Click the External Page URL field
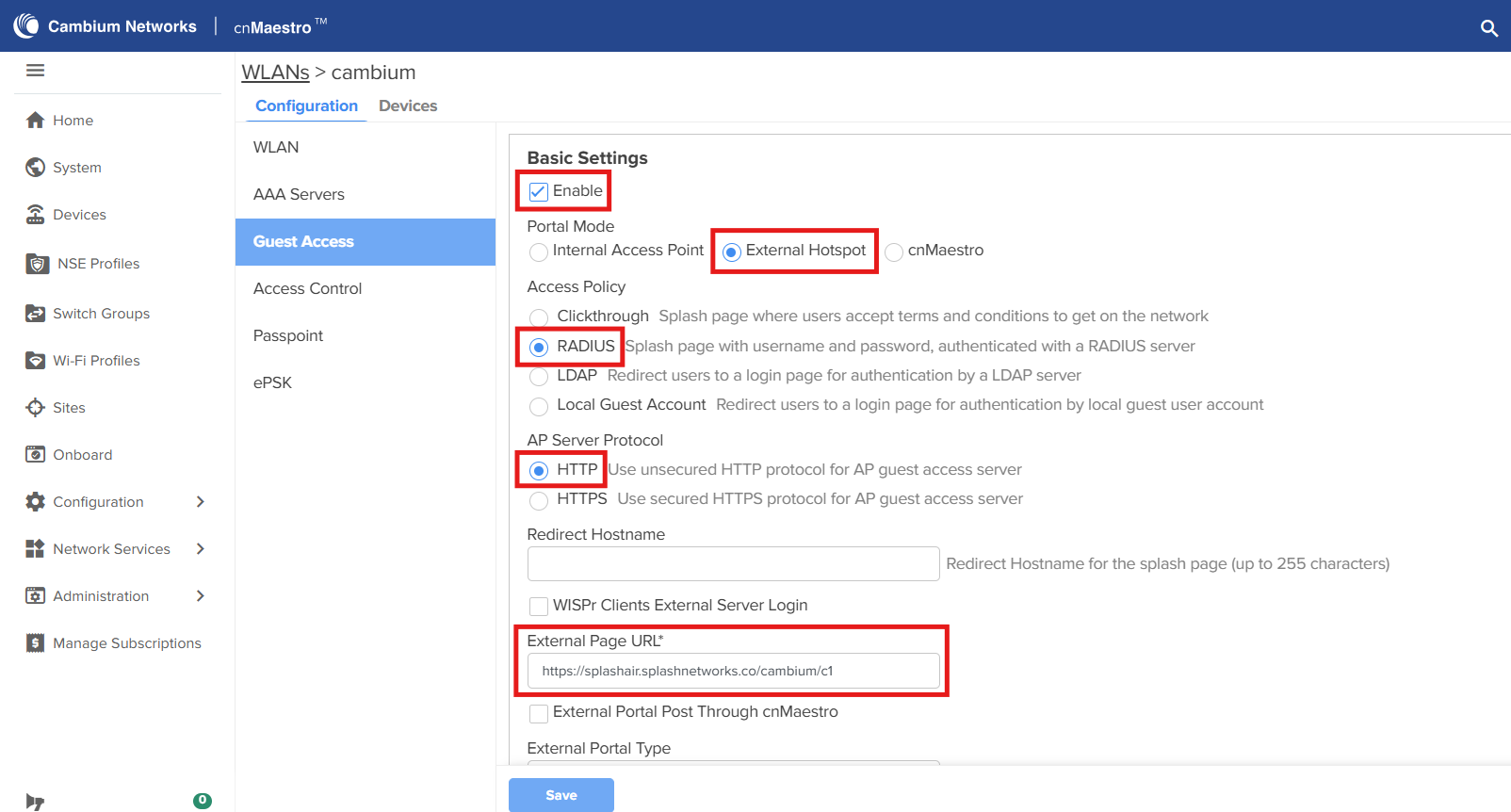This screenshot has width=1511, height=812. (733, 671)
